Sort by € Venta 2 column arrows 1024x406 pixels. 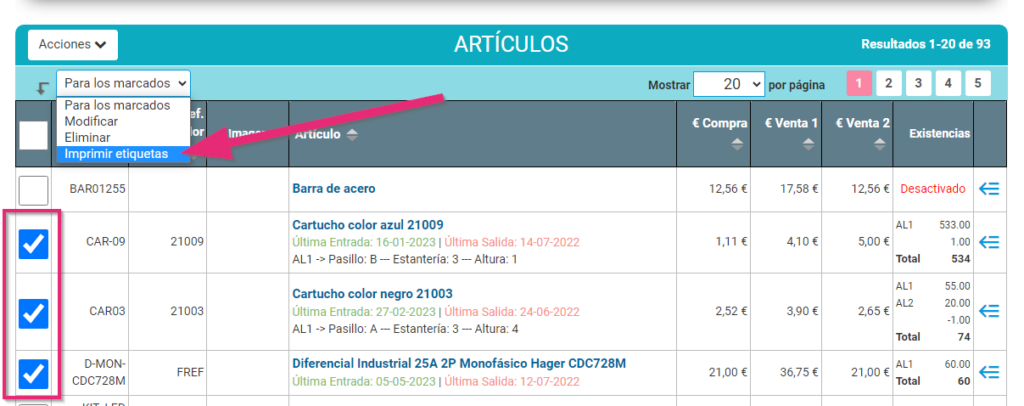coord(877,144)
